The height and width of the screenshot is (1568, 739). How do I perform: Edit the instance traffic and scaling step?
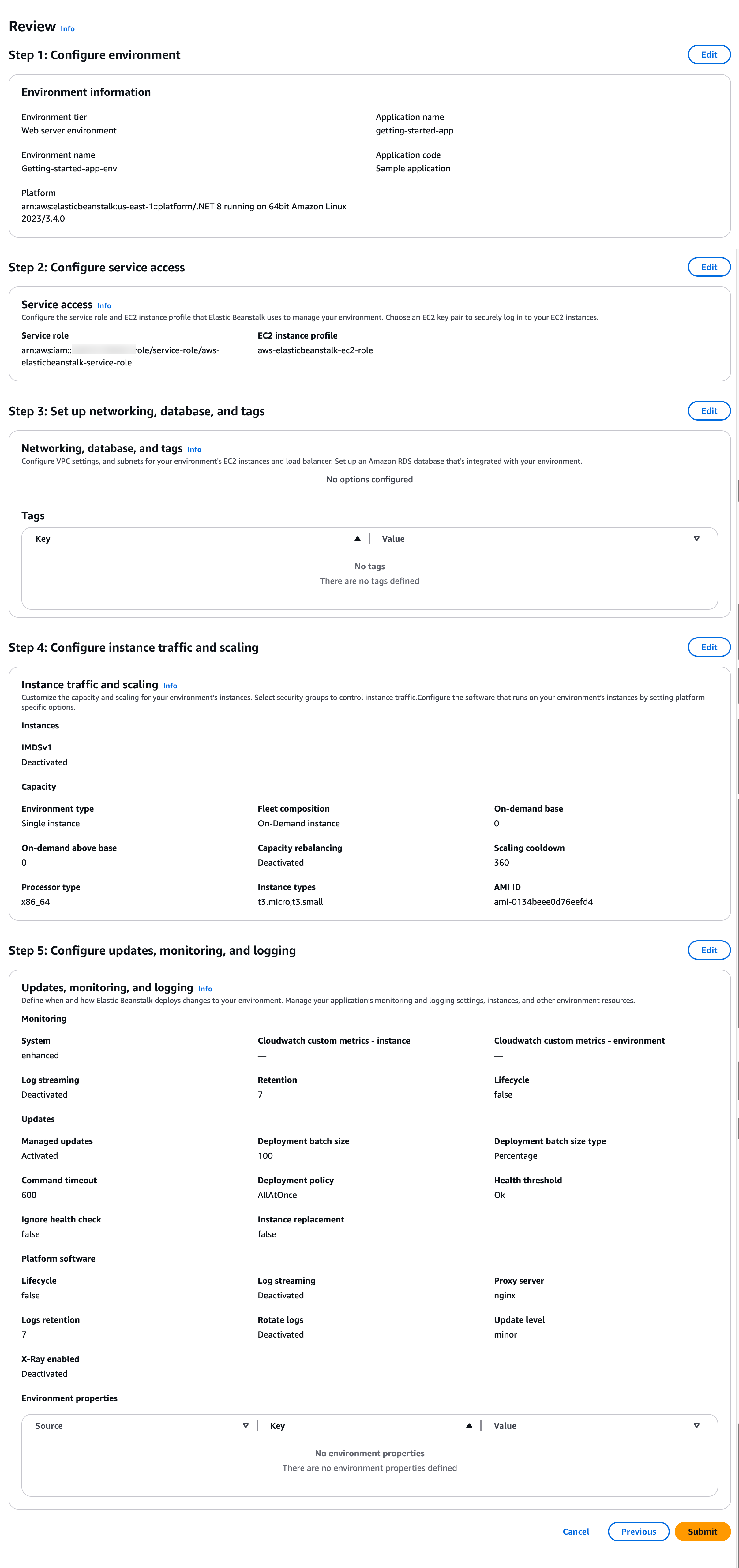coord(709,647)
